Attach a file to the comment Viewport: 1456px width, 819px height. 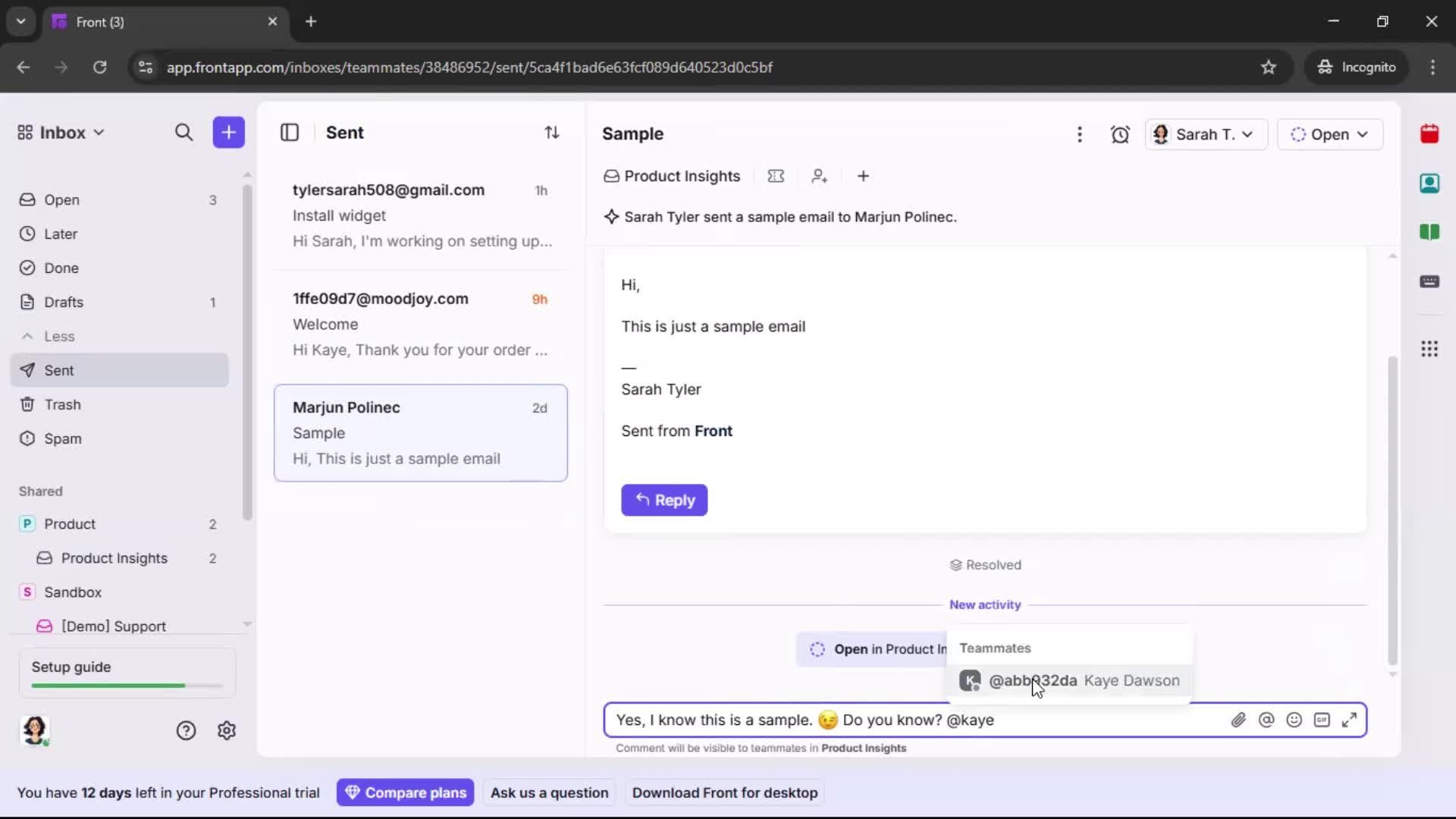coord(1239,720)
